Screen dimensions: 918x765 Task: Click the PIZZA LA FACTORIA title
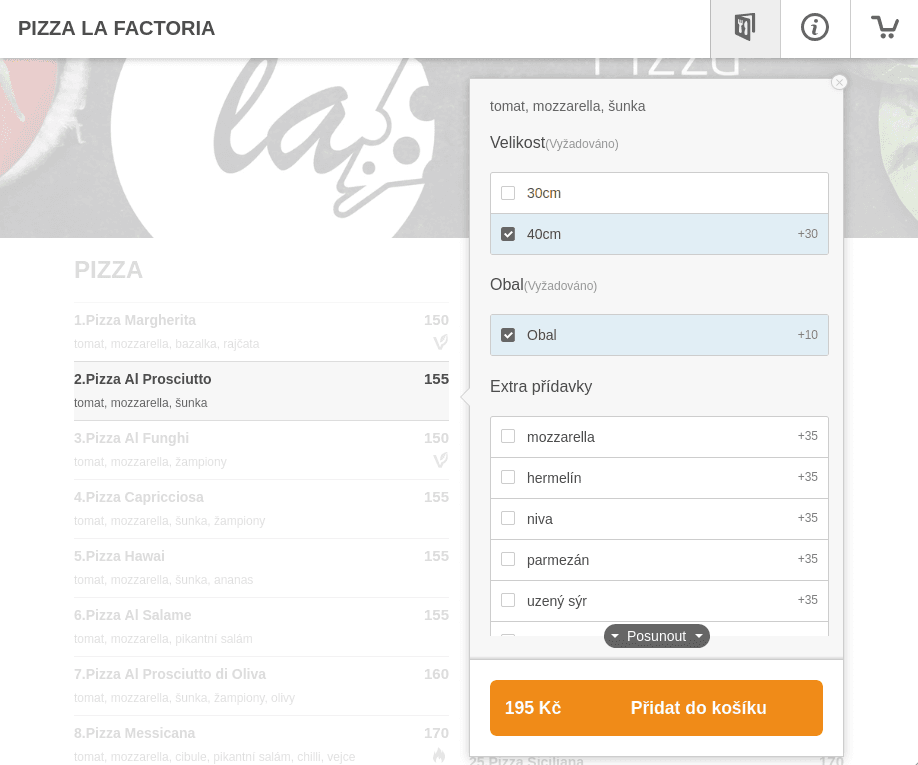(116, 28)
